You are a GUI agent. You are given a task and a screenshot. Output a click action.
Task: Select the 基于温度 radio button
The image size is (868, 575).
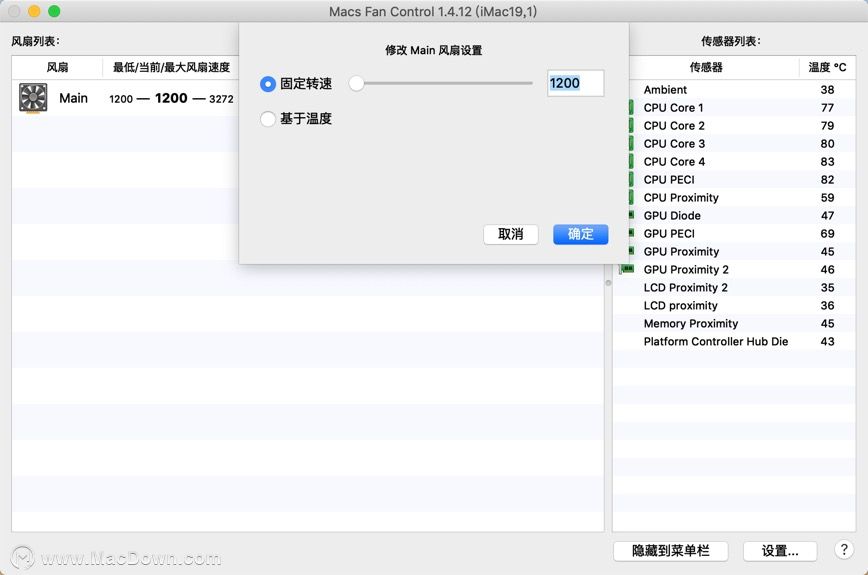pyautogui.click(x=268, y=118)
